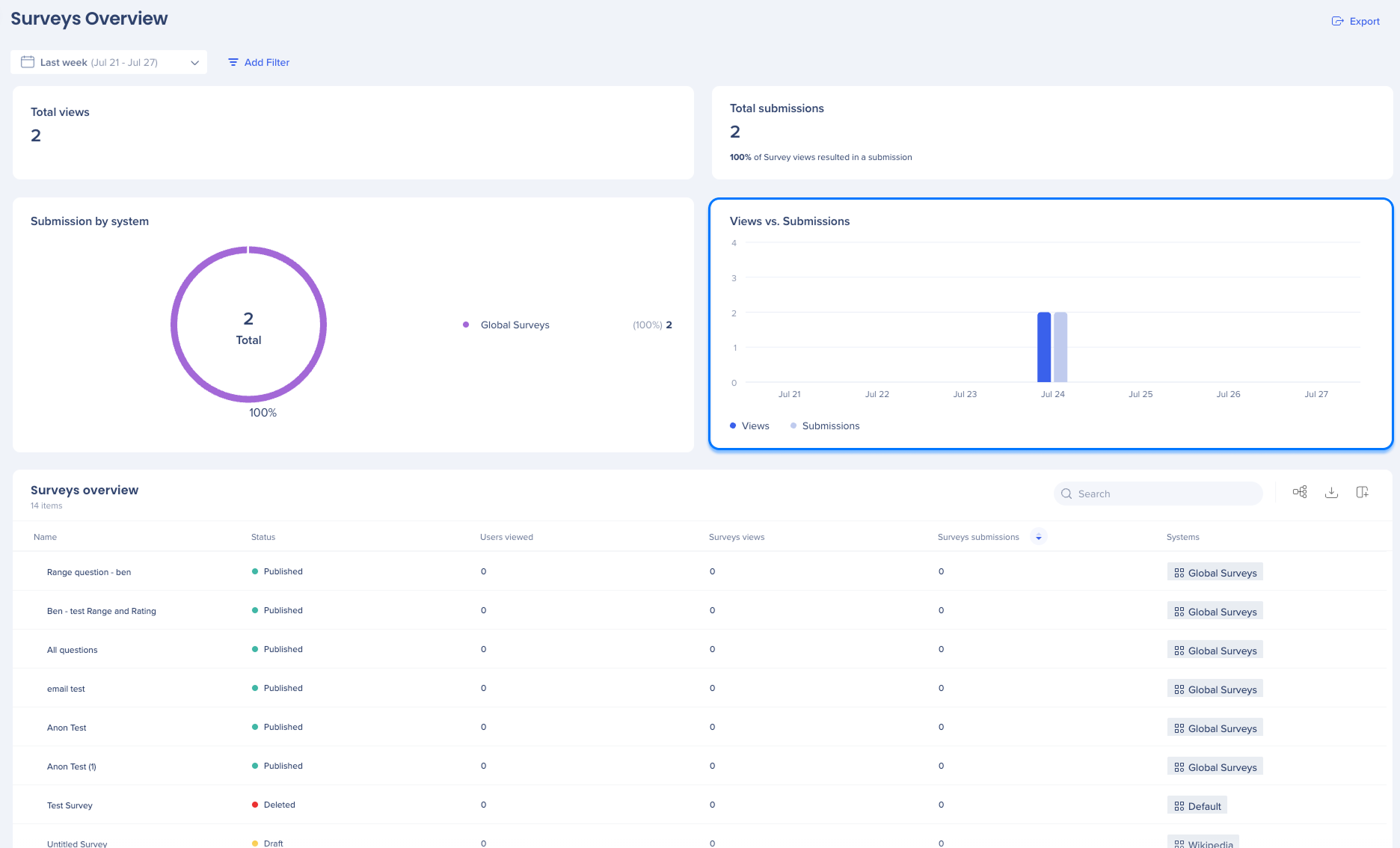Click Default system tag in Test Survey row
The width and height of the screenshot is (1400, 848).
pyautogui.click(x=1197, y=805)
